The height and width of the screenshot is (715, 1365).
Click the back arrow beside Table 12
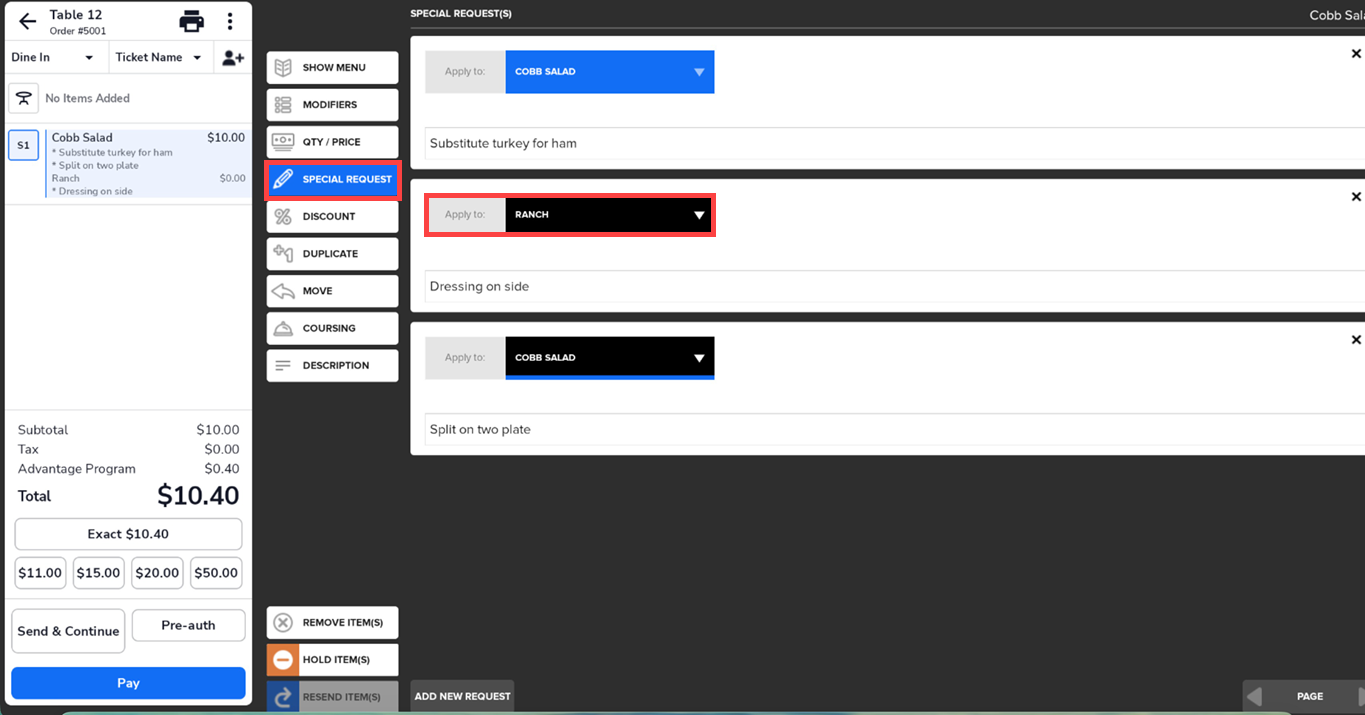(27, 21)
